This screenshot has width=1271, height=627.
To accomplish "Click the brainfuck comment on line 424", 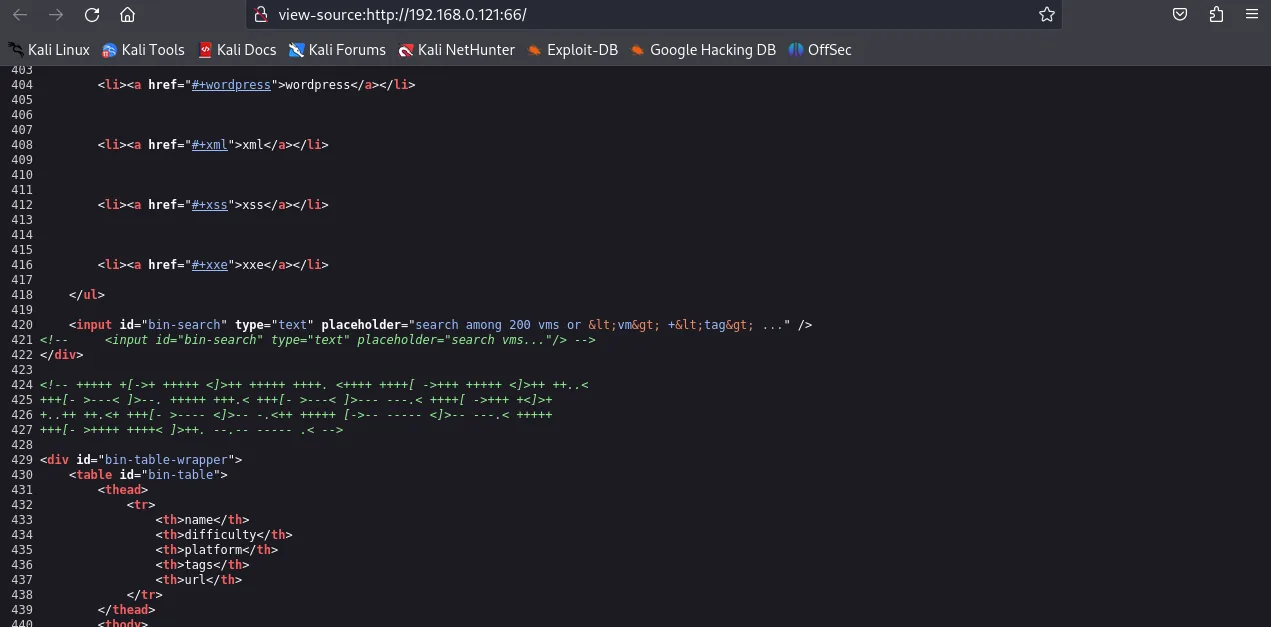I will (315, 385).
